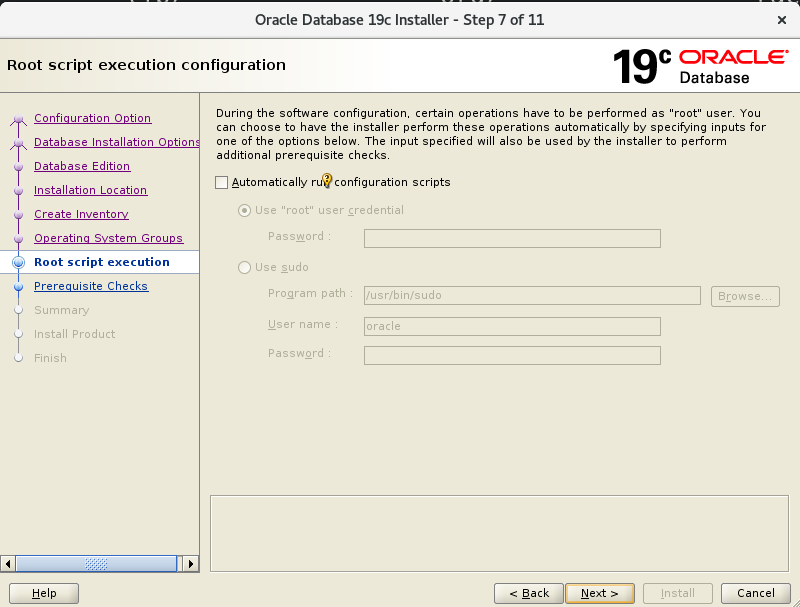Go to Operating System Groups step

pyautogui.click(x=108, y=238)
